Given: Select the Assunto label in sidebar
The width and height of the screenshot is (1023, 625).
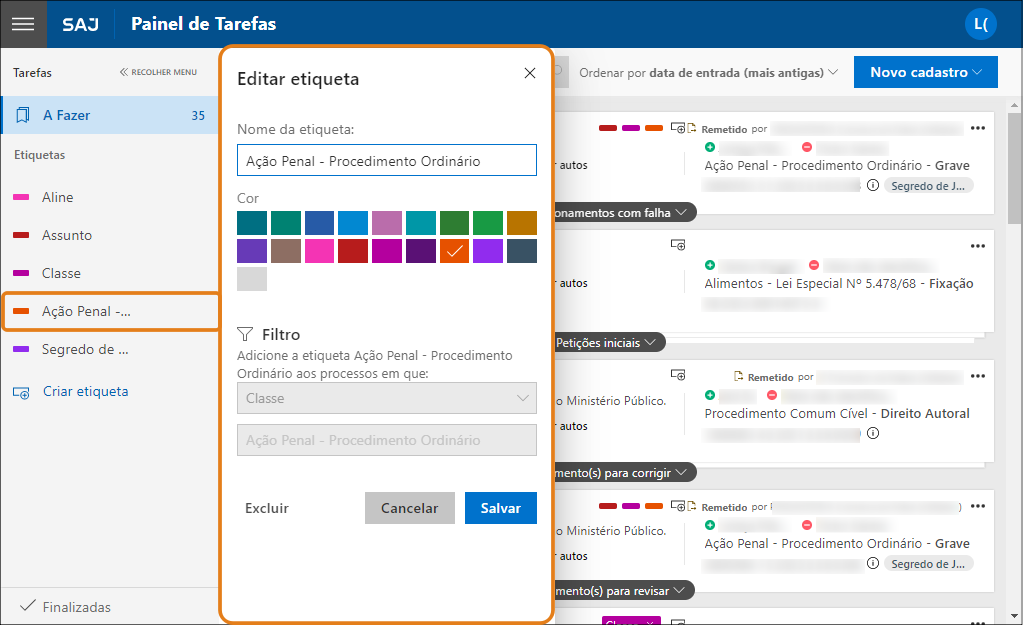Looking at the screenshot, I should (66, 236).
